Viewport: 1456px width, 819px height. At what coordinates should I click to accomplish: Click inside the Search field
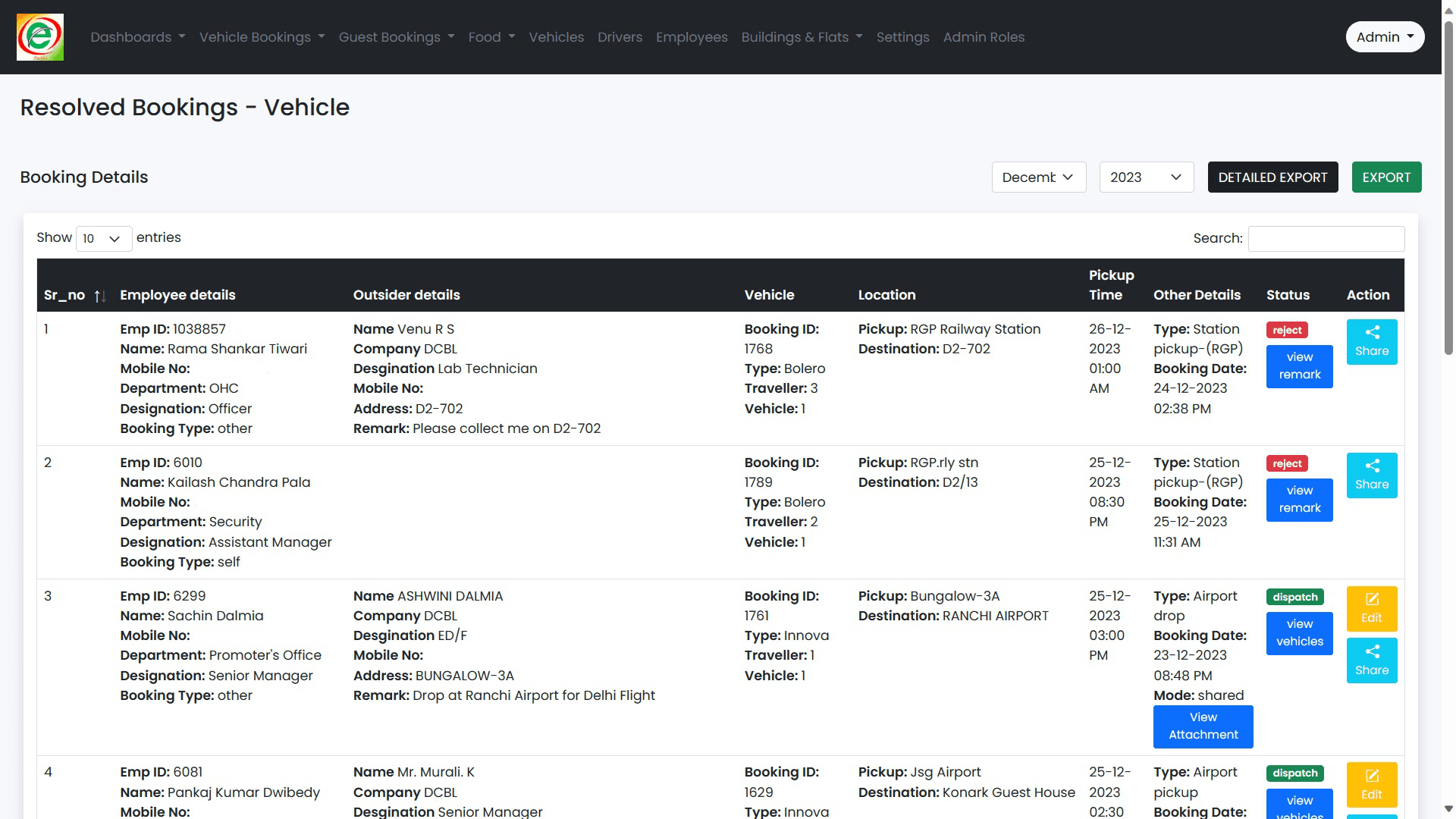(x=1326, y=238)
